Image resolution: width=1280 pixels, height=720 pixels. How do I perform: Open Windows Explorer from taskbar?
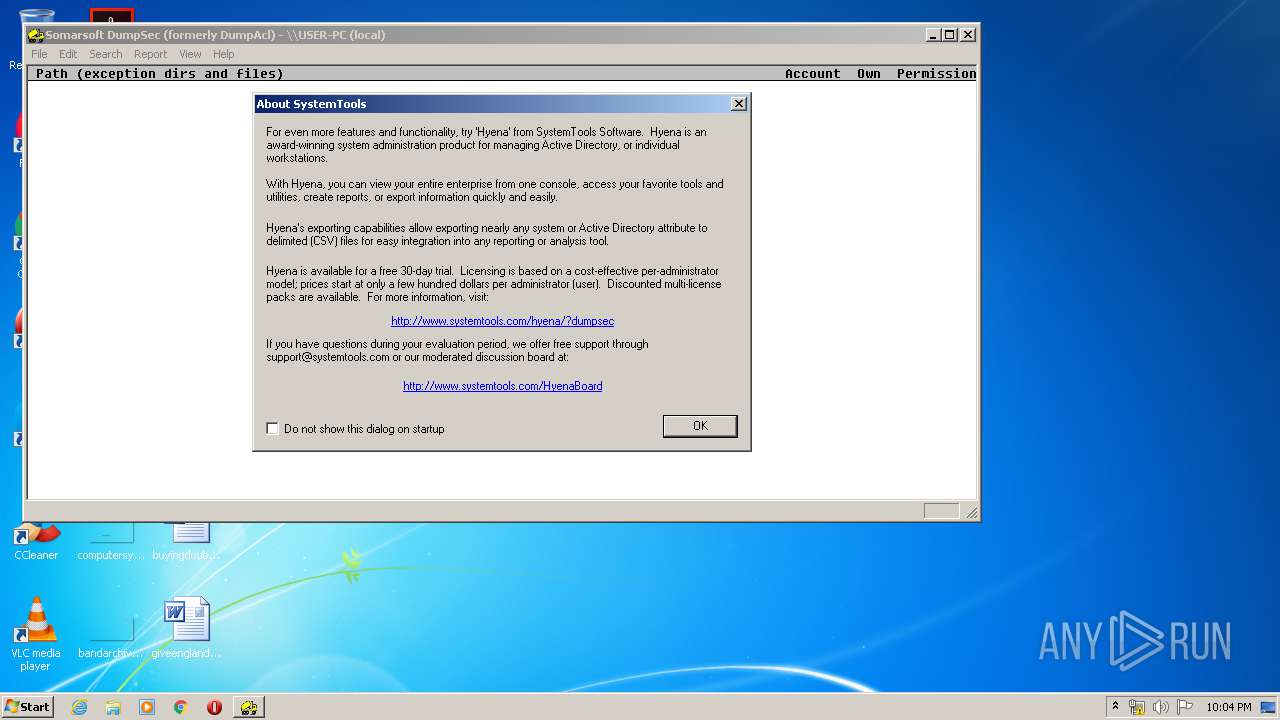[113, 707]
